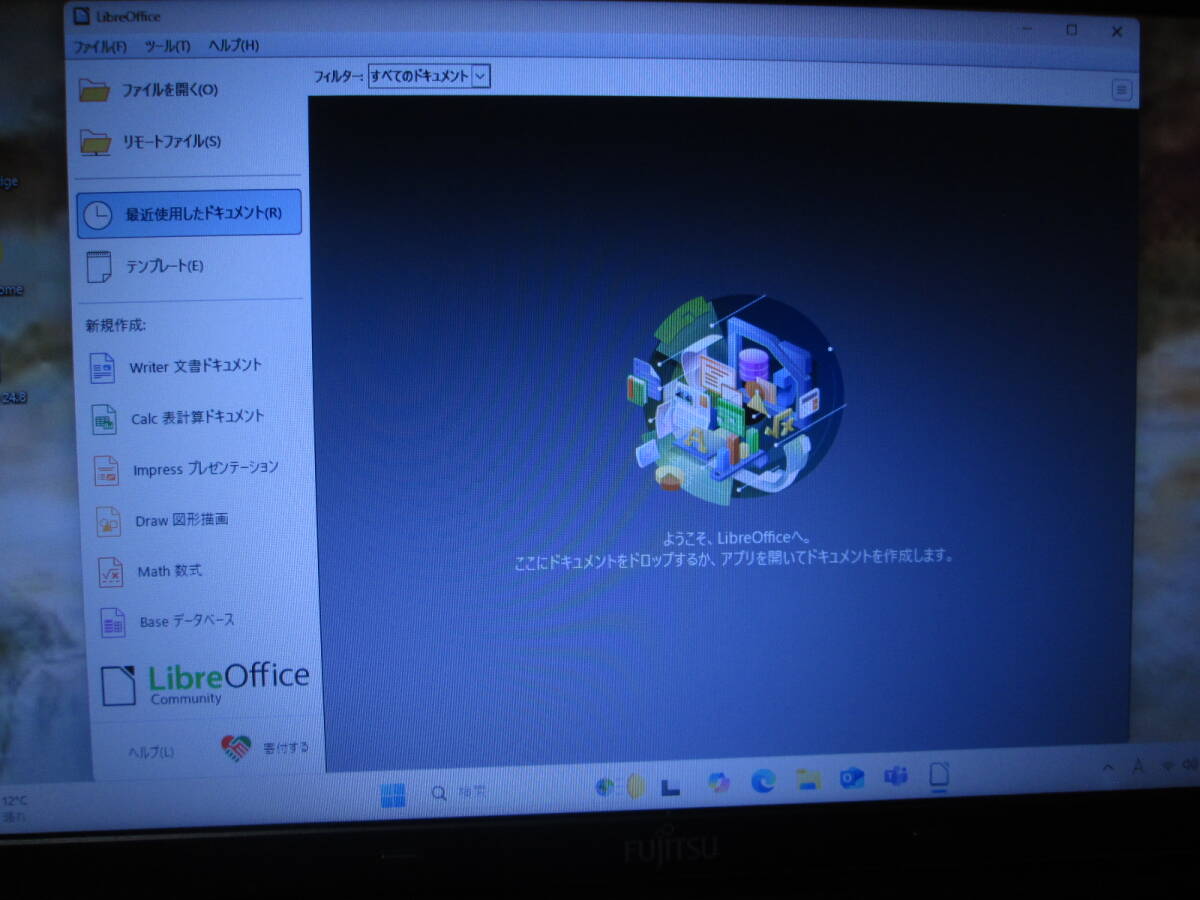Open Copilot from the taskbar
The height and width of the screenshot is (900, 1200).
tap(718, 782)
